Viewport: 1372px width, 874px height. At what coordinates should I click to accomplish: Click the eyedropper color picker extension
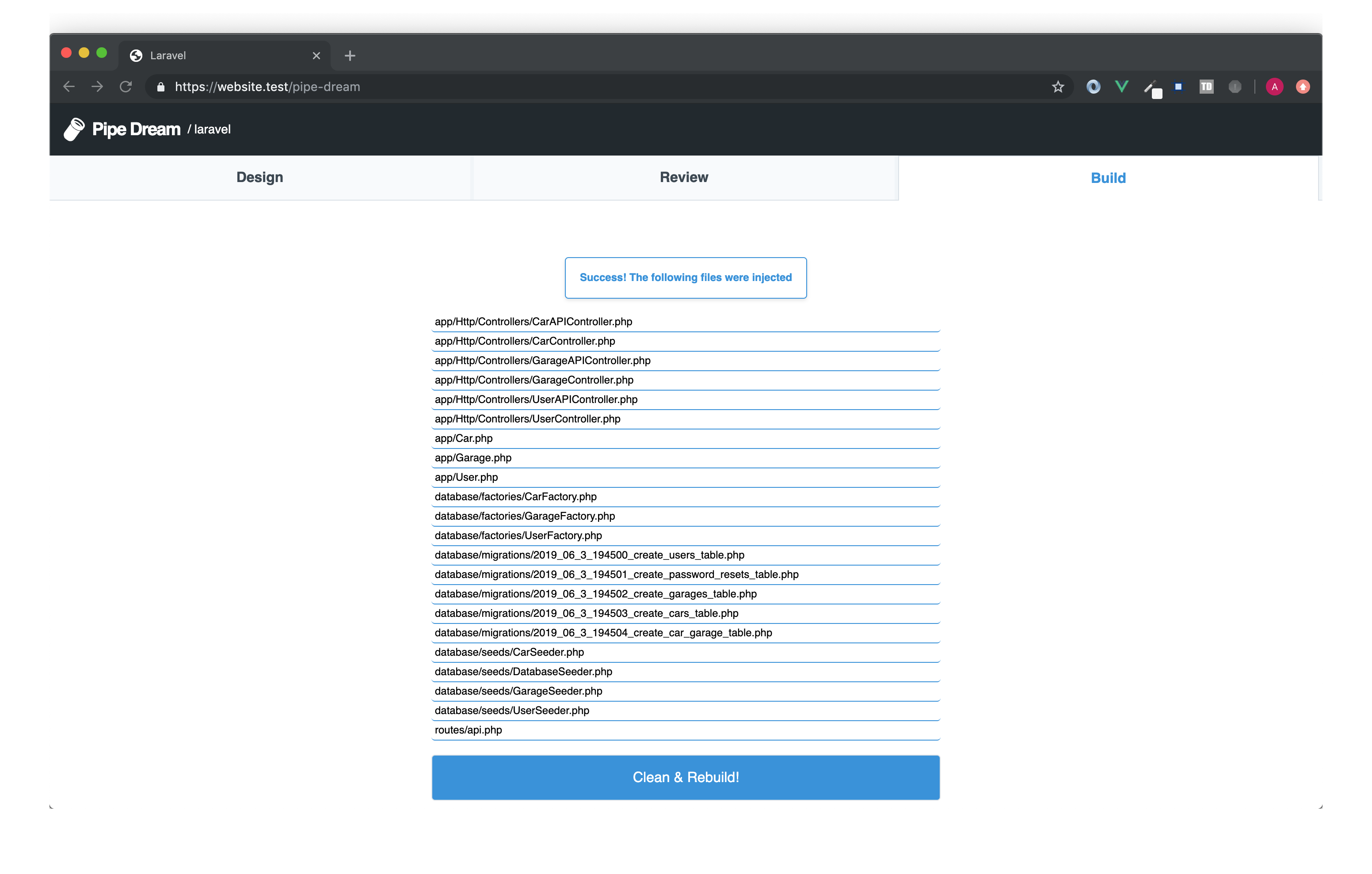click(x=1151, y=88)
